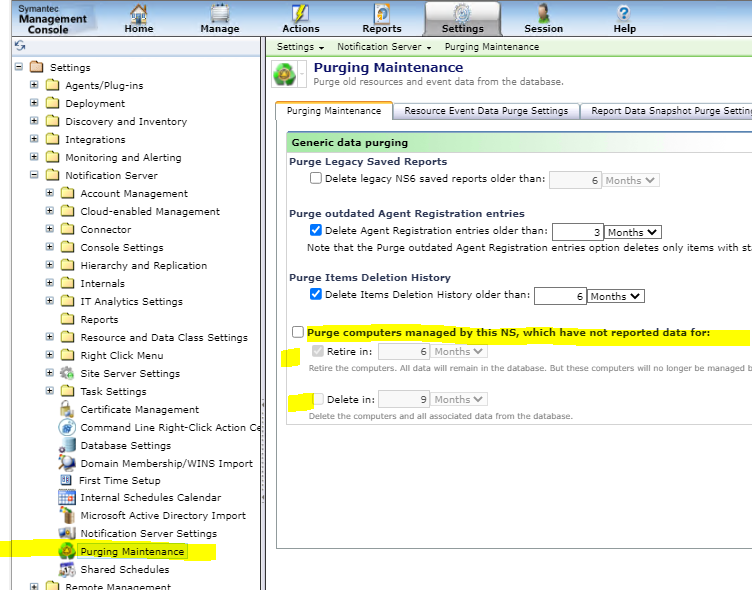Open the Help menu icon
Image resolution: width=752 pixels, height=590 pixels.
click(624, 13)
